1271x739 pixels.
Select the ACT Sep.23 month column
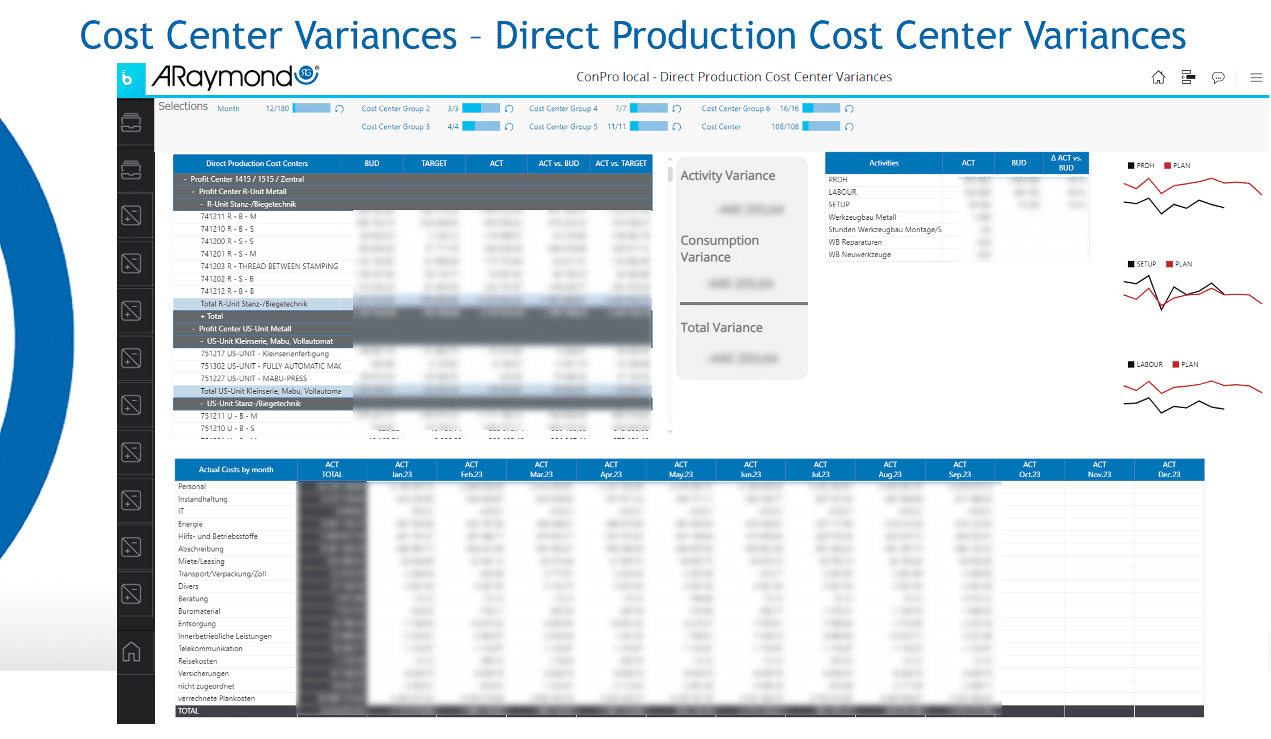point(960,469)
